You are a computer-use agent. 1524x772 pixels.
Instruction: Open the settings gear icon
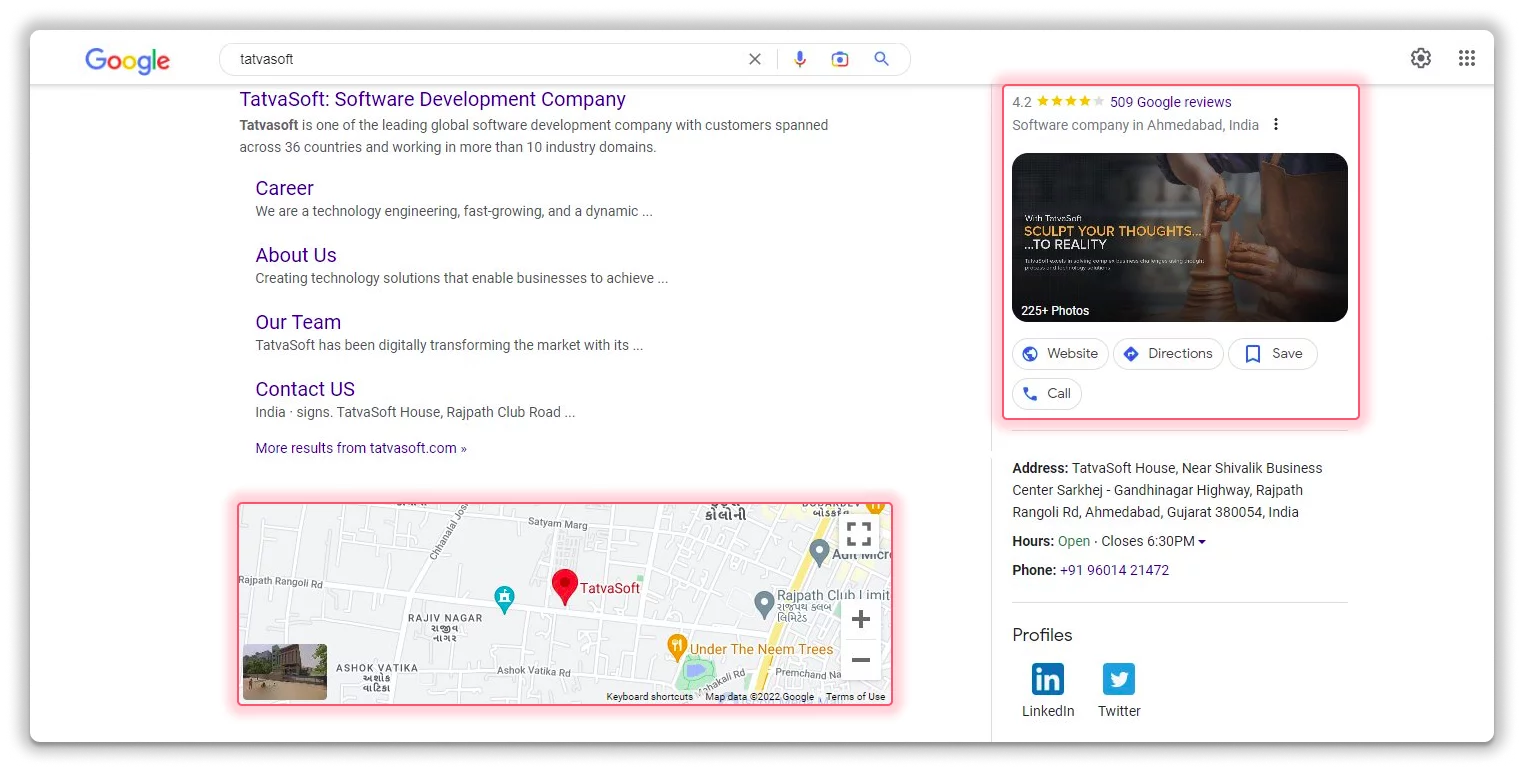[x=1421, y=58]
